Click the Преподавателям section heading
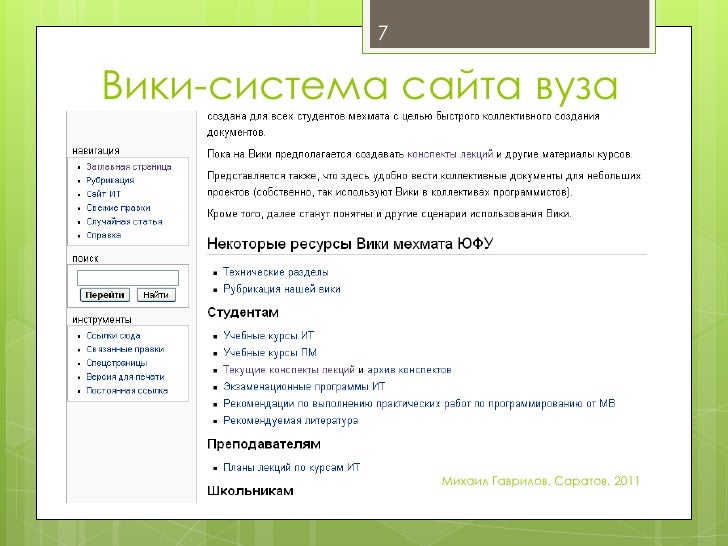 pyautogui.click(x=264, y=444)
